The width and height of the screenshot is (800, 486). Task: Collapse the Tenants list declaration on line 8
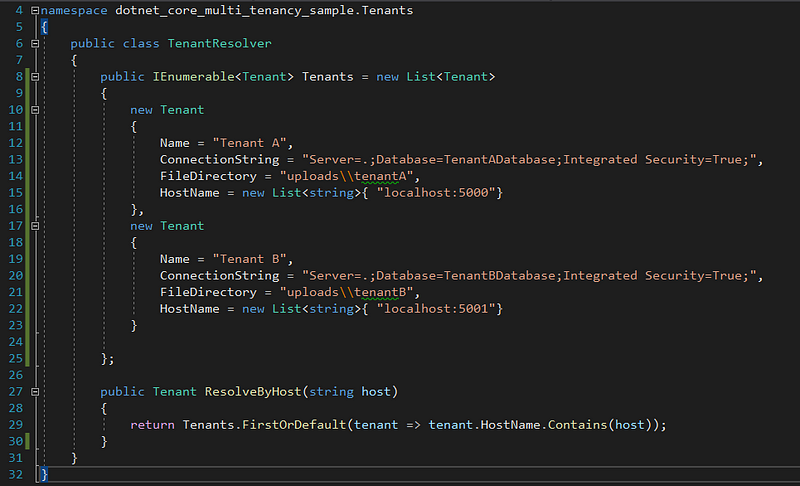pos(35,76)
